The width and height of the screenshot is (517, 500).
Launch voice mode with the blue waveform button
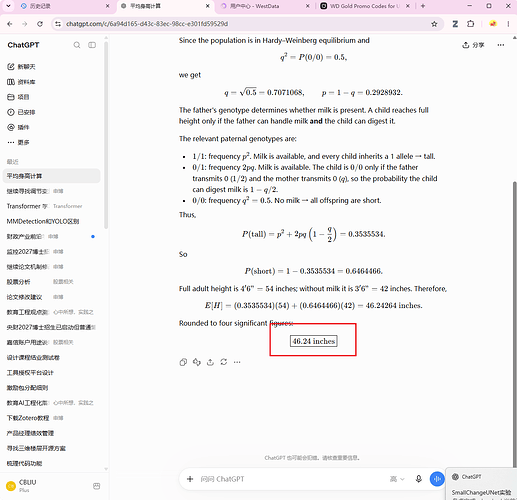coord(437,479)
